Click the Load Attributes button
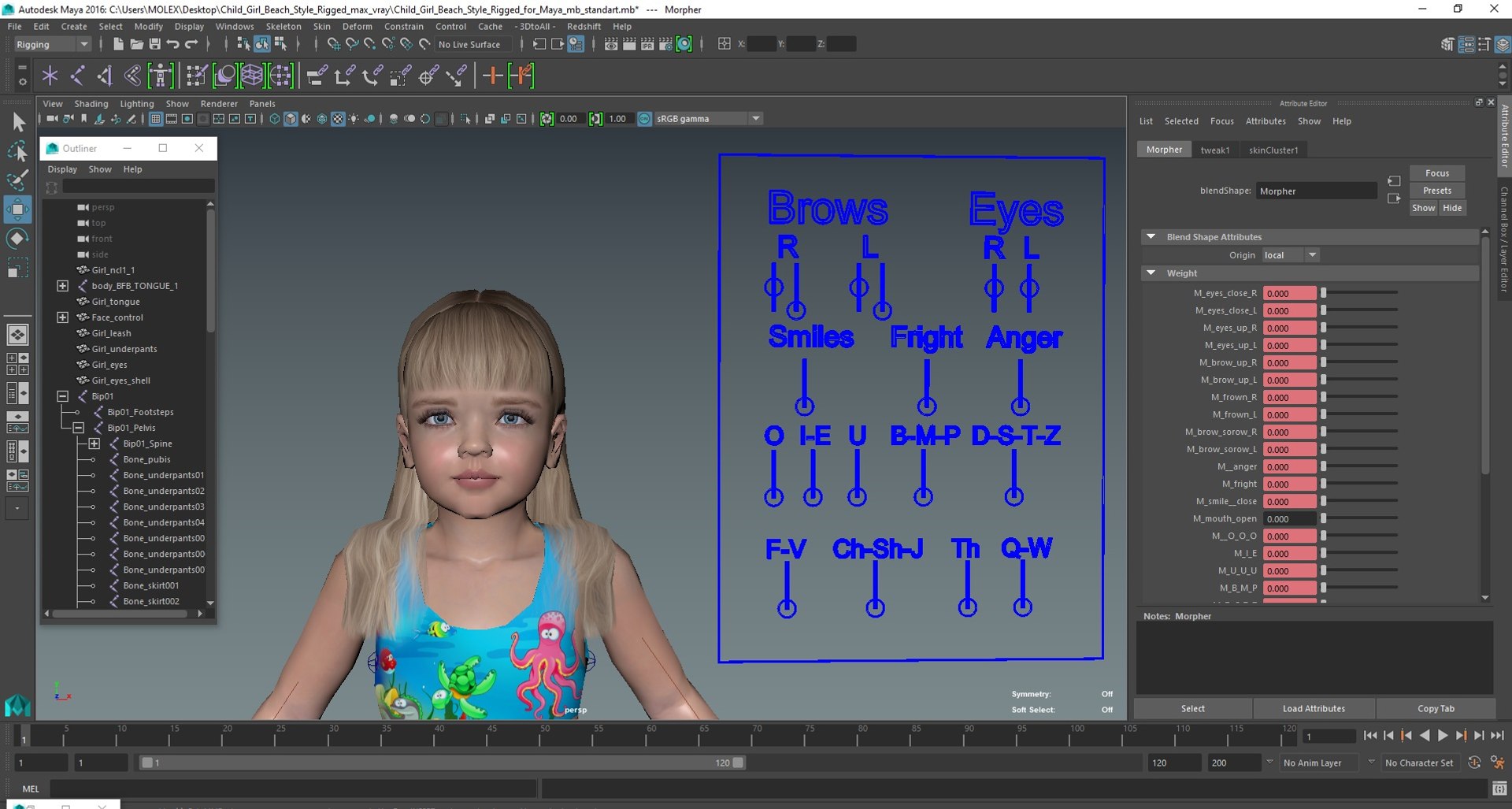1512x809 pixels. (1314, 708)
